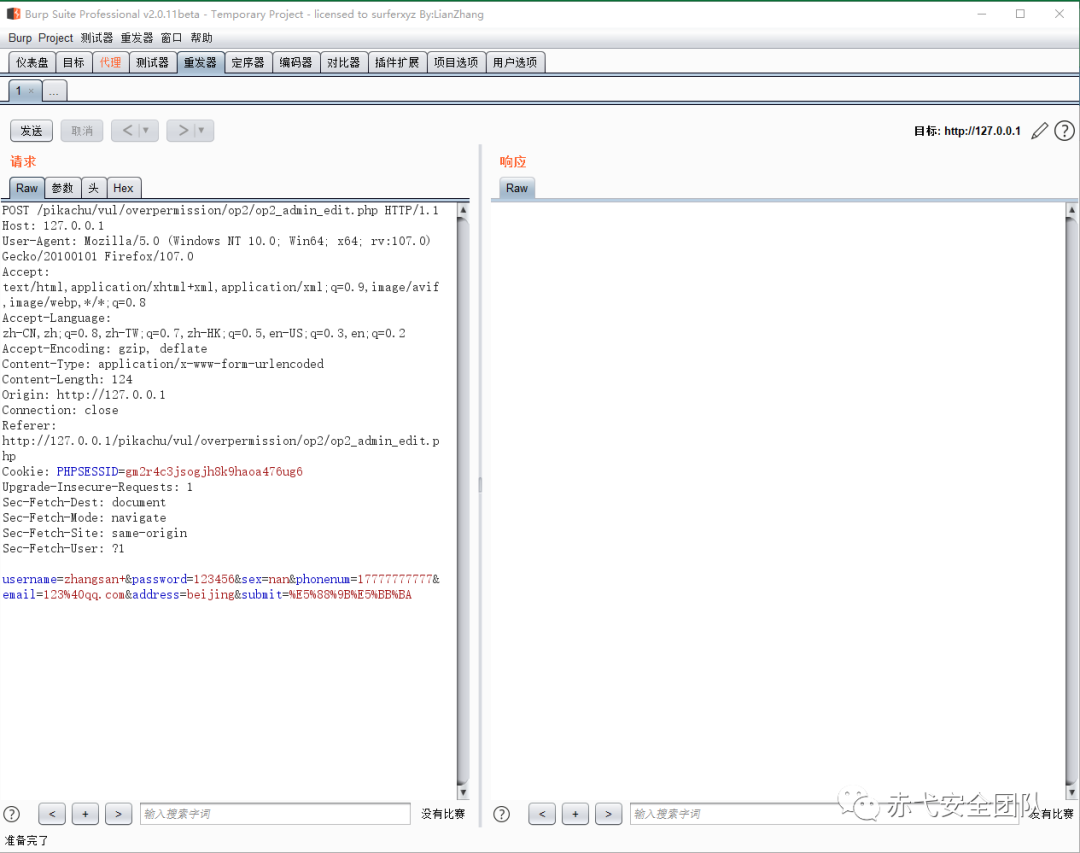Open the 窗口 menu
This screenshot has width=1080, height=853.
(x=172, y=38)
